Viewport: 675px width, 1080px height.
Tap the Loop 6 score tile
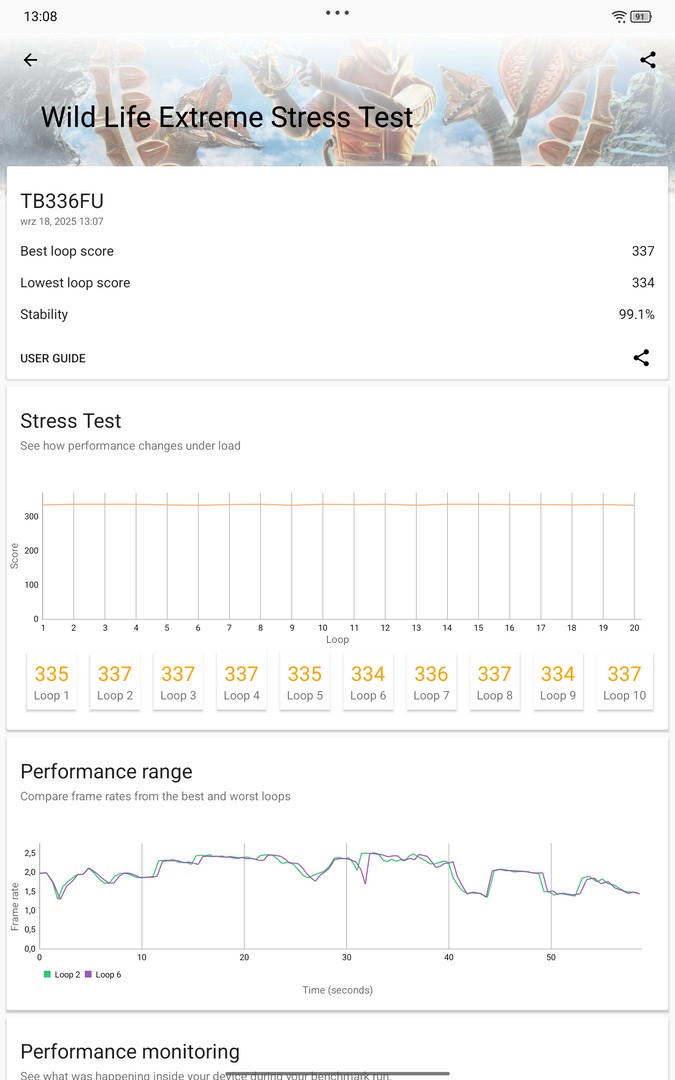368,682
